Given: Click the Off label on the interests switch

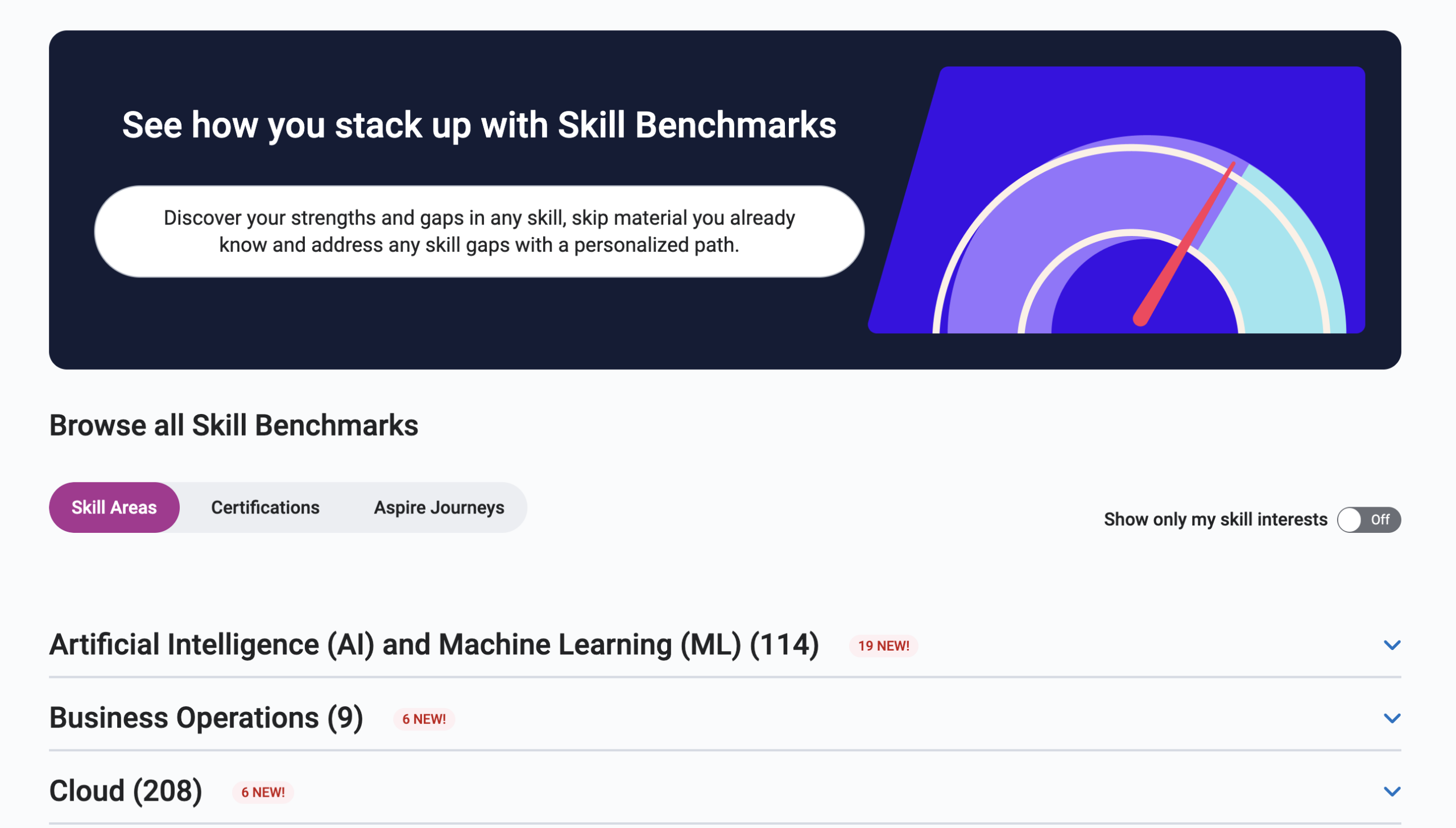Looking at the screenshot, I should pos(1381,519).
